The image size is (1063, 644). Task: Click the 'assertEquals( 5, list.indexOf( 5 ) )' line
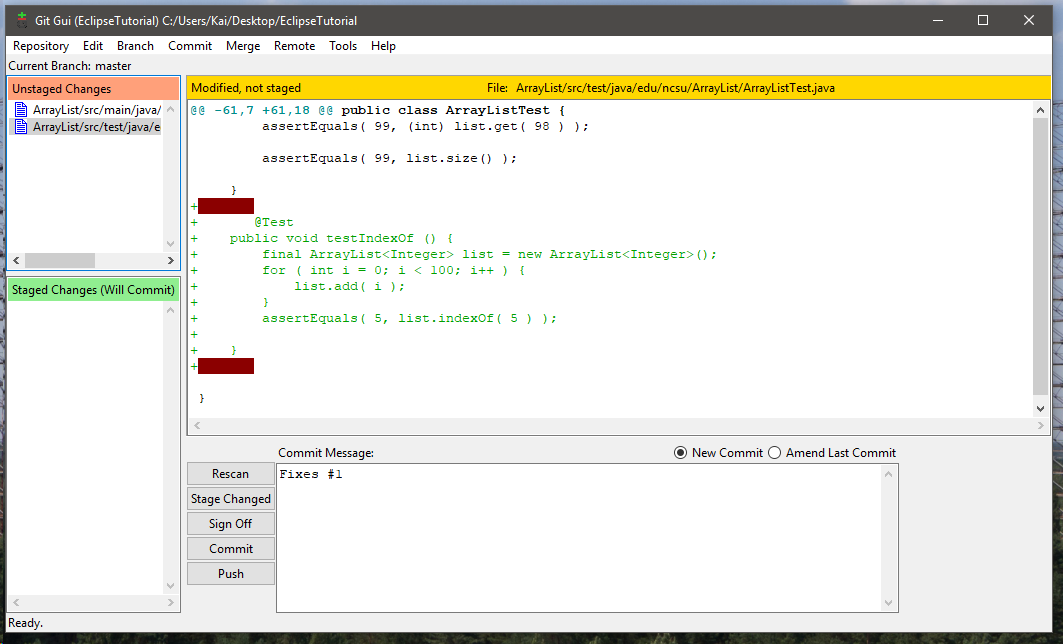pyautogui.click(x=409, y=319)
